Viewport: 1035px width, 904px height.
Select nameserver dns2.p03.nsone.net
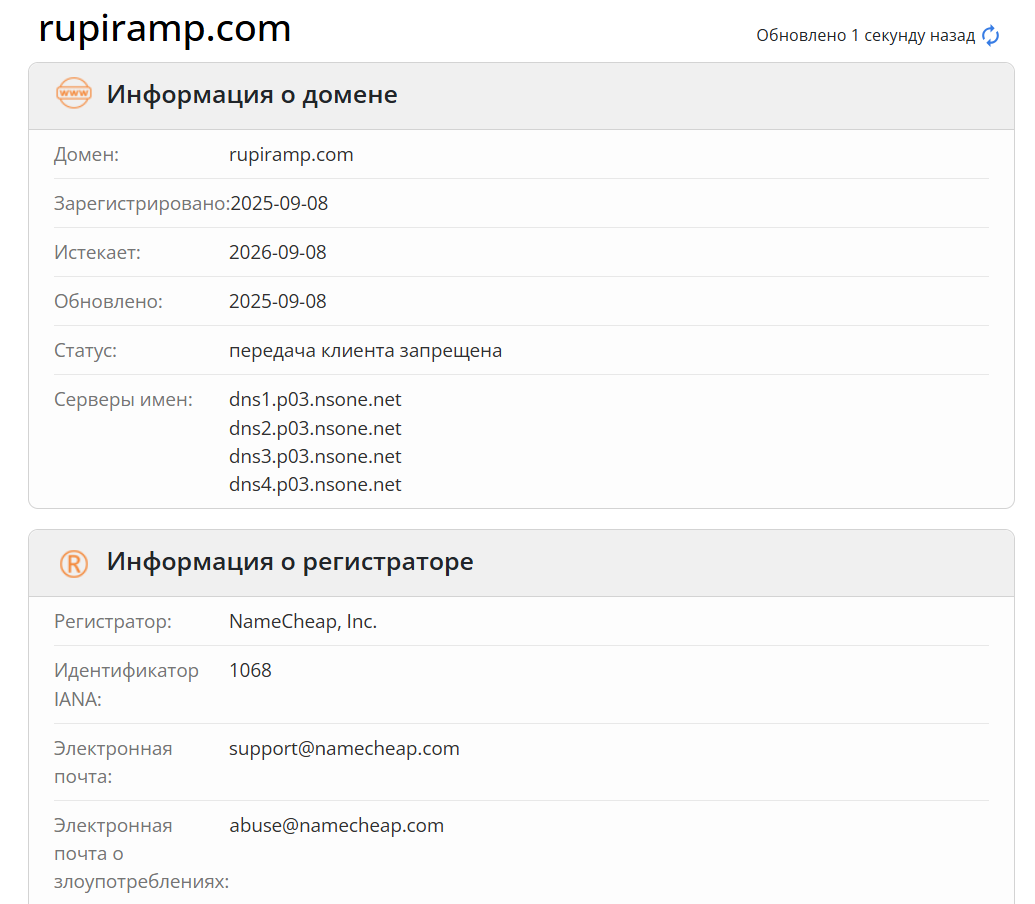coord(315,428)
